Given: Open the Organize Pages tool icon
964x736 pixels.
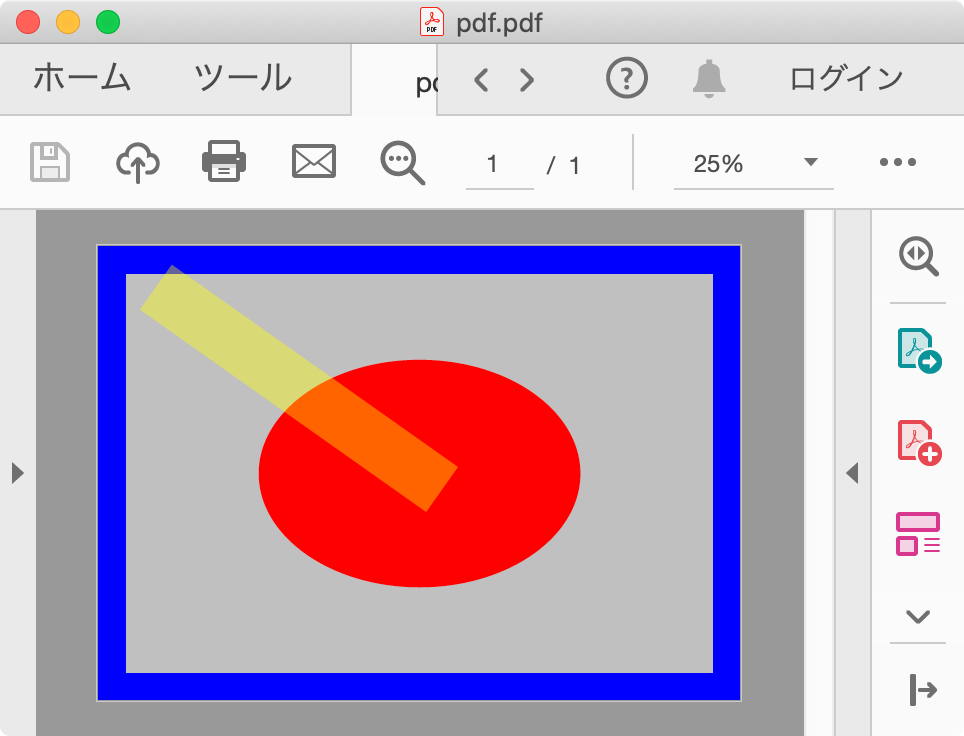Looking at the screenshot, I should pos(917,531).
